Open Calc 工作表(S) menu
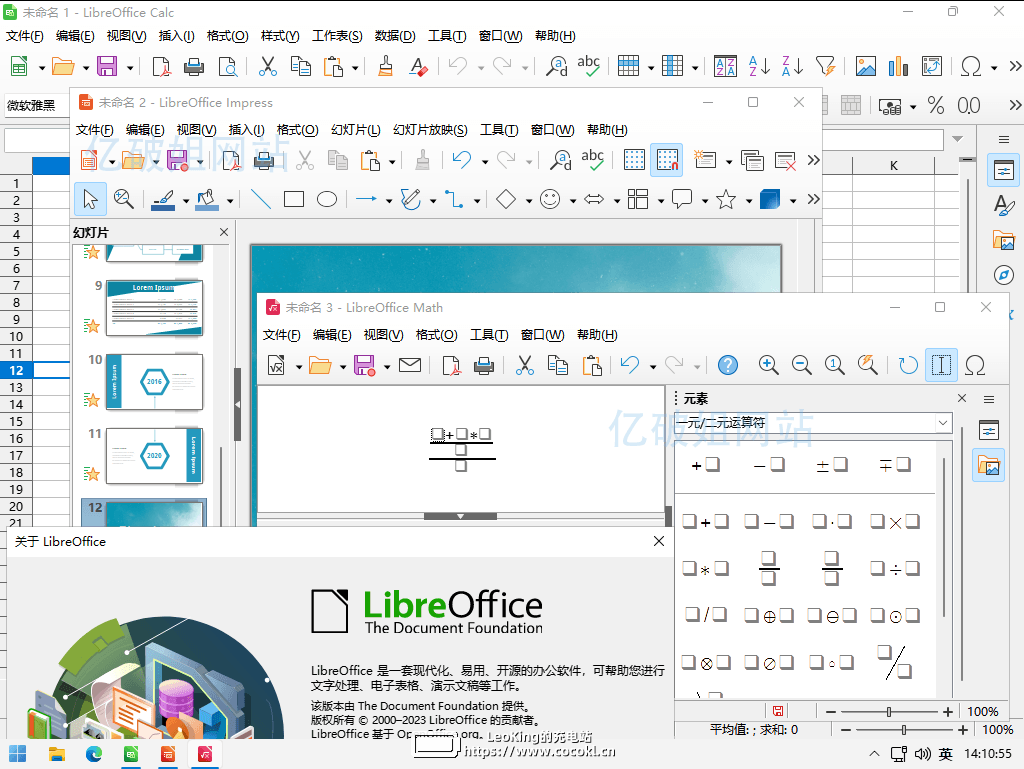 point(337,36)
